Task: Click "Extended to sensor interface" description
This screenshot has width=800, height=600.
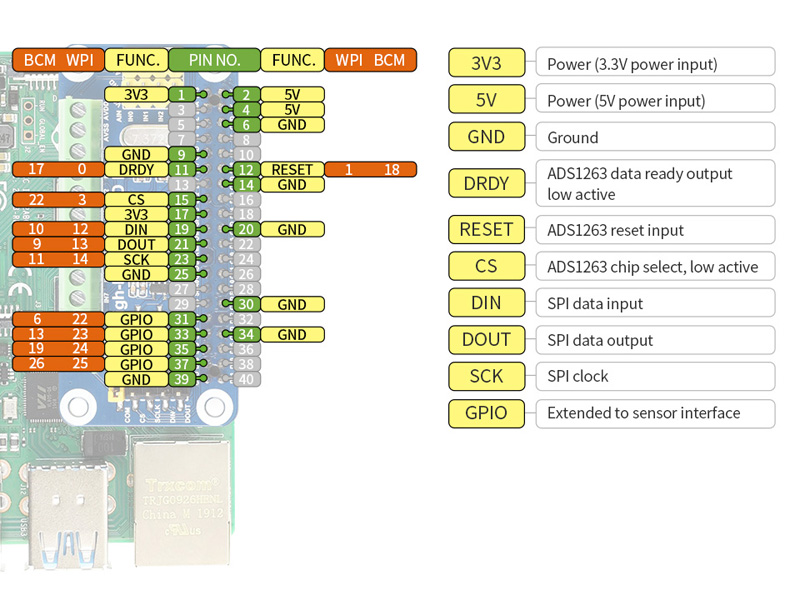Action: (x=656, y=413)
